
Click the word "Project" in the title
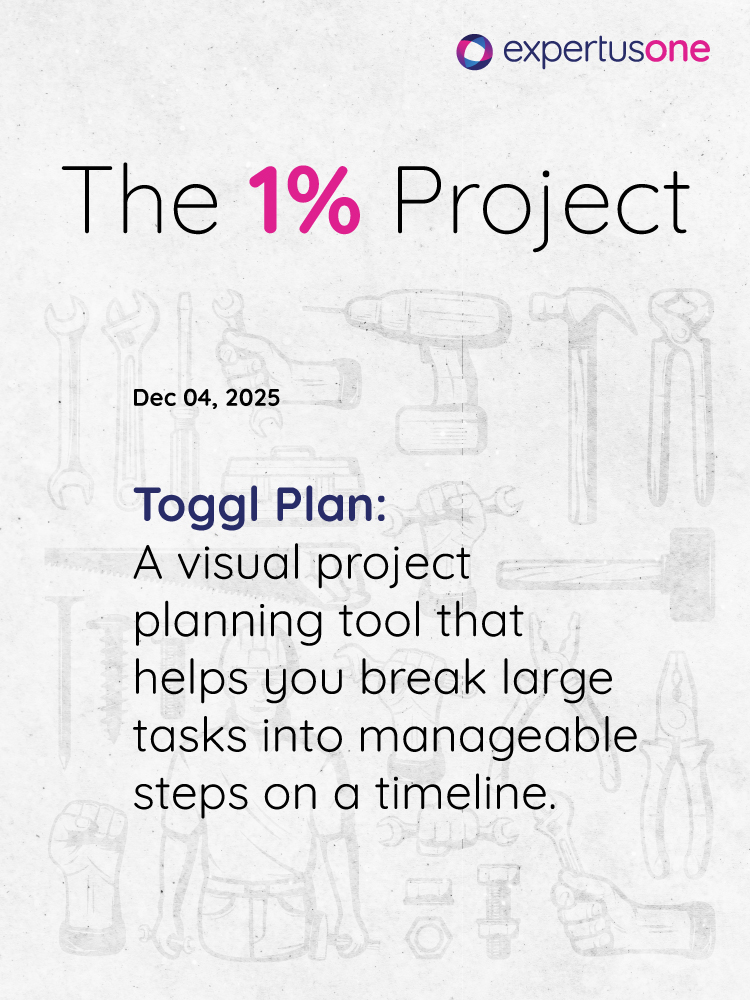540,200
